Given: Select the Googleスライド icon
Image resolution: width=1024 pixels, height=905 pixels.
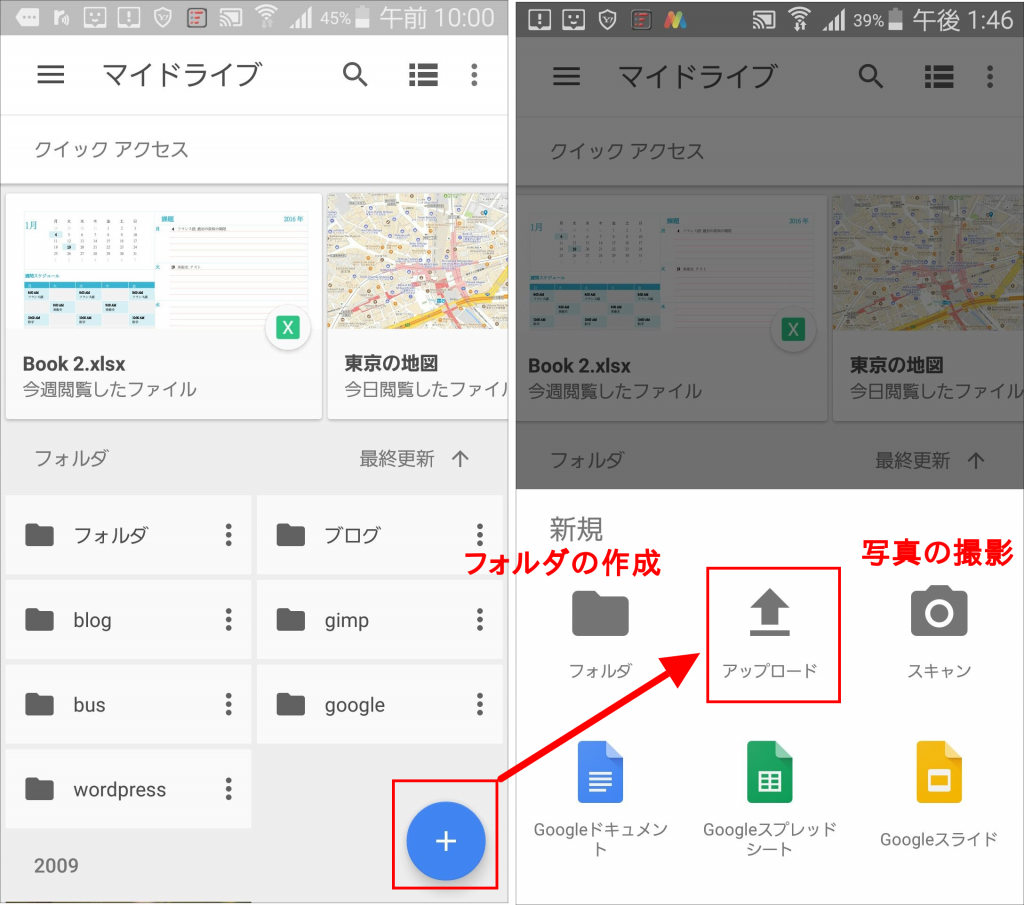Looking at the screenshot, I should [938, 771].
